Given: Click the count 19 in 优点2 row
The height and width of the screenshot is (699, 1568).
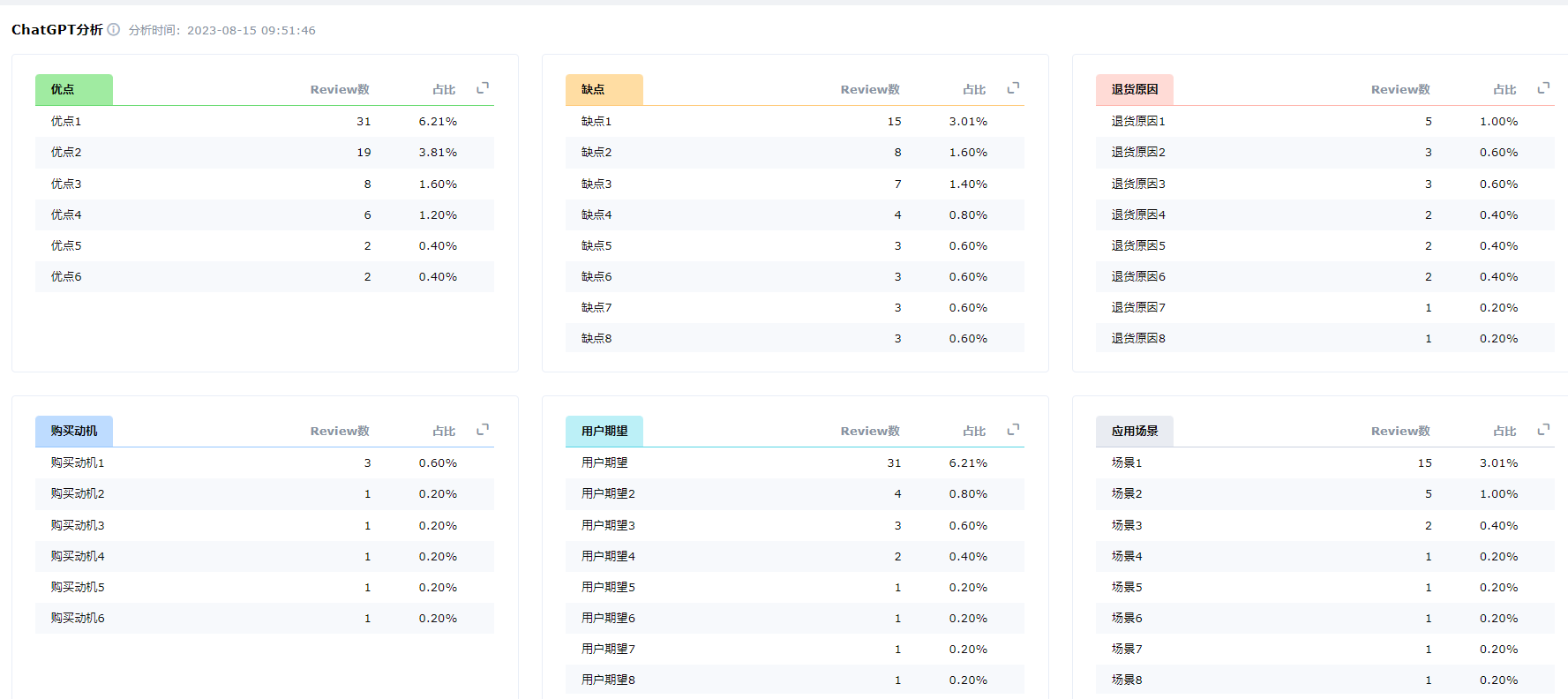Looking at the screenshot, I should pos(364,153).
